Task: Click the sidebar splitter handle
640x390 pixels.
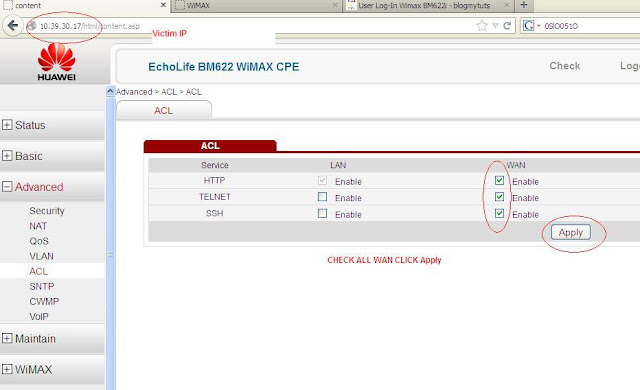Action: pyautogui.click(x=110, y=254)
